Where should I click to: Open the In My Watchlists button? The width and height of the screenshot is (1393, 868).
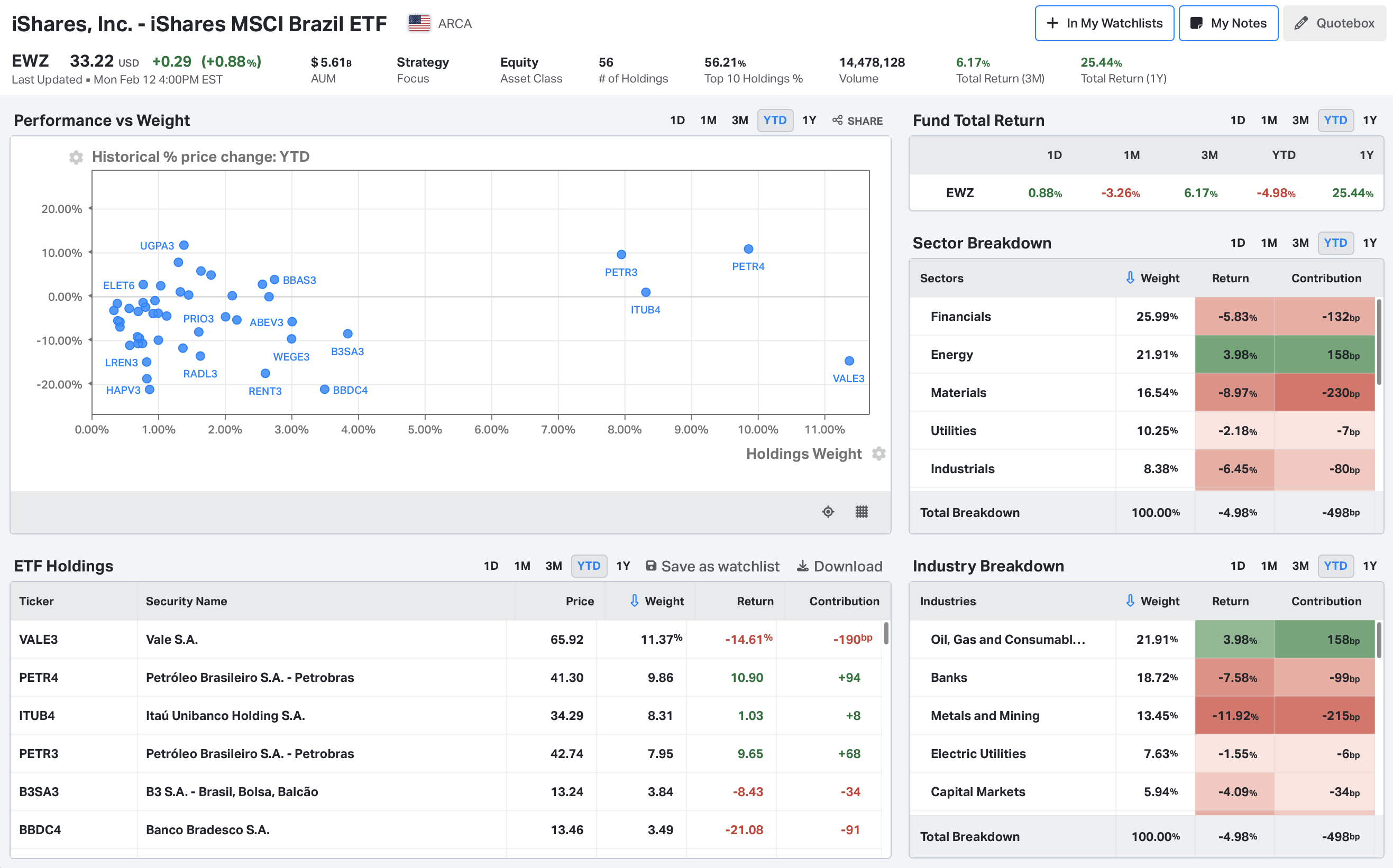pyautogui.click(x=1104, y=24)
